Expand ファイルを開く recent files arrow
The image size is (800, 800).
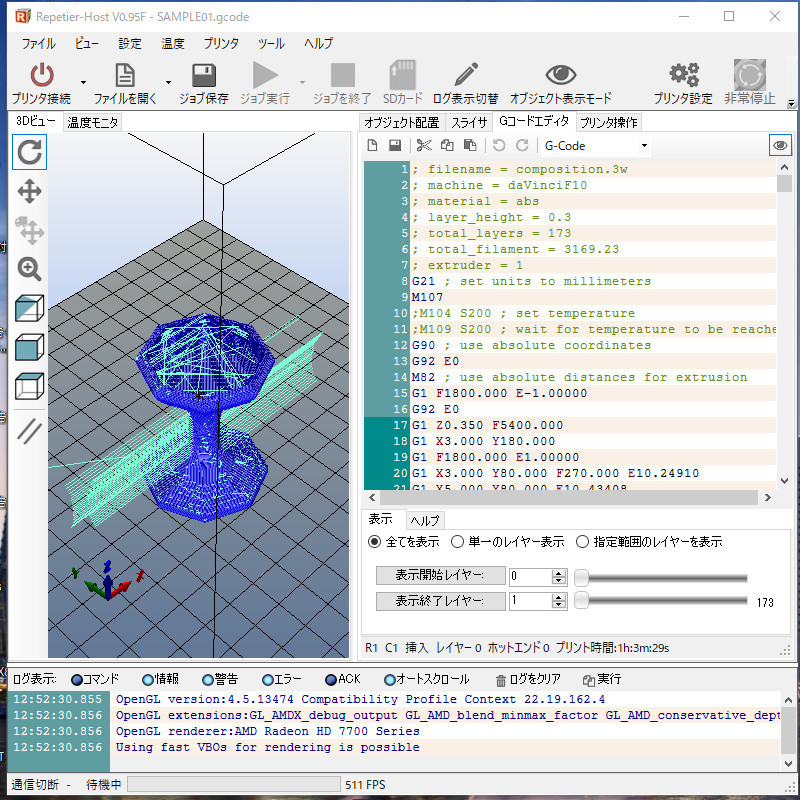tap(168, 82)
